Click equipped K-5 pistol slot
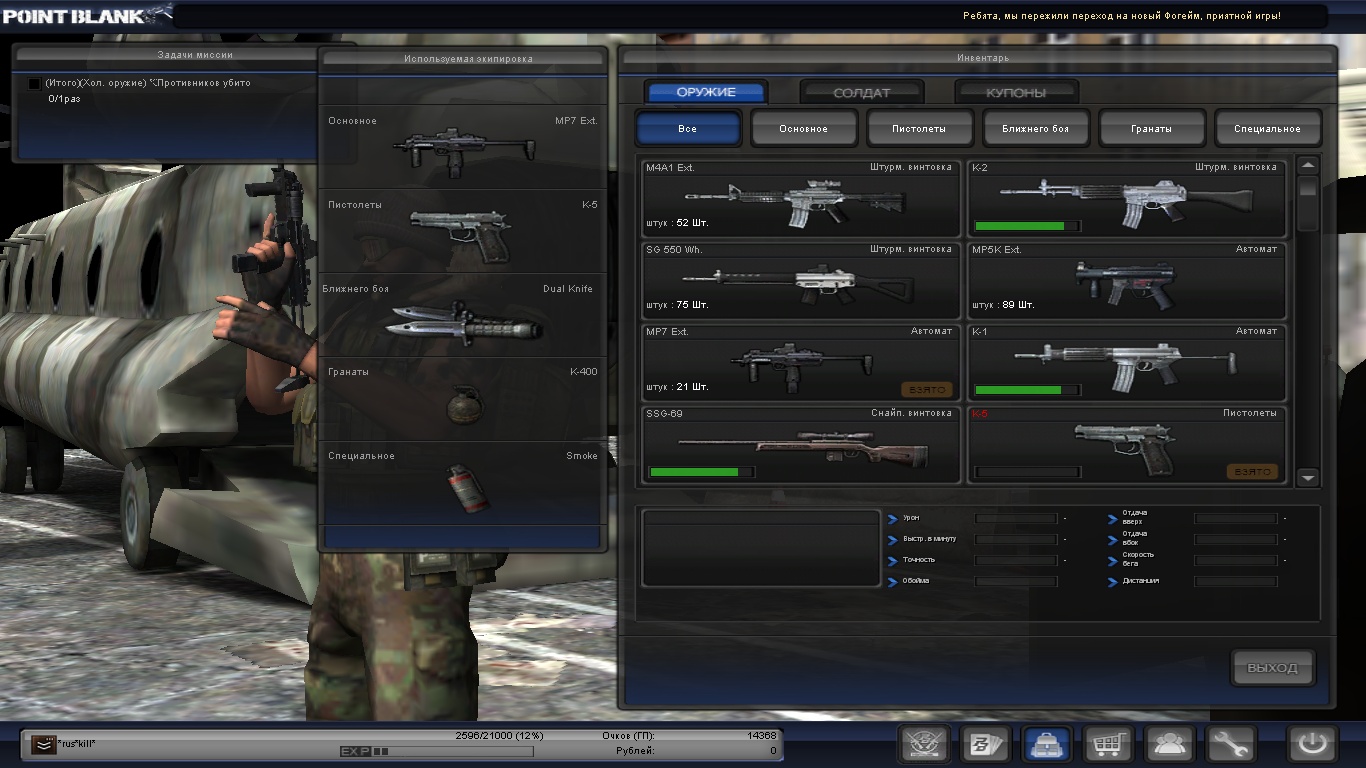Screen dimensions: 1366x768 pos(463,232)
